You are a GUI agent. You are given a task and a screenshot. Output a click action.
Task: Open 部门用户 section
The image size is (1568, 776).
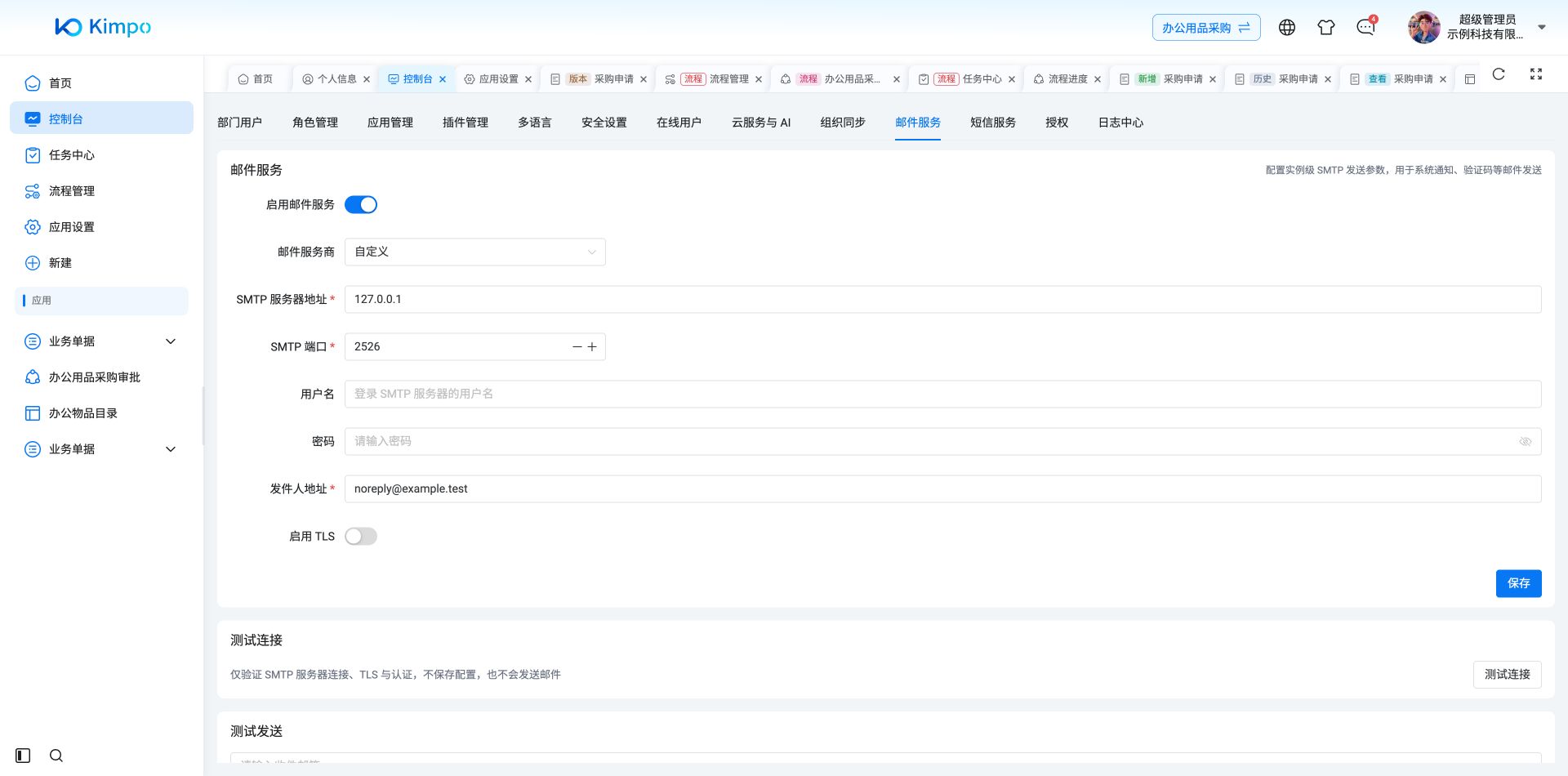coord(240,123)
